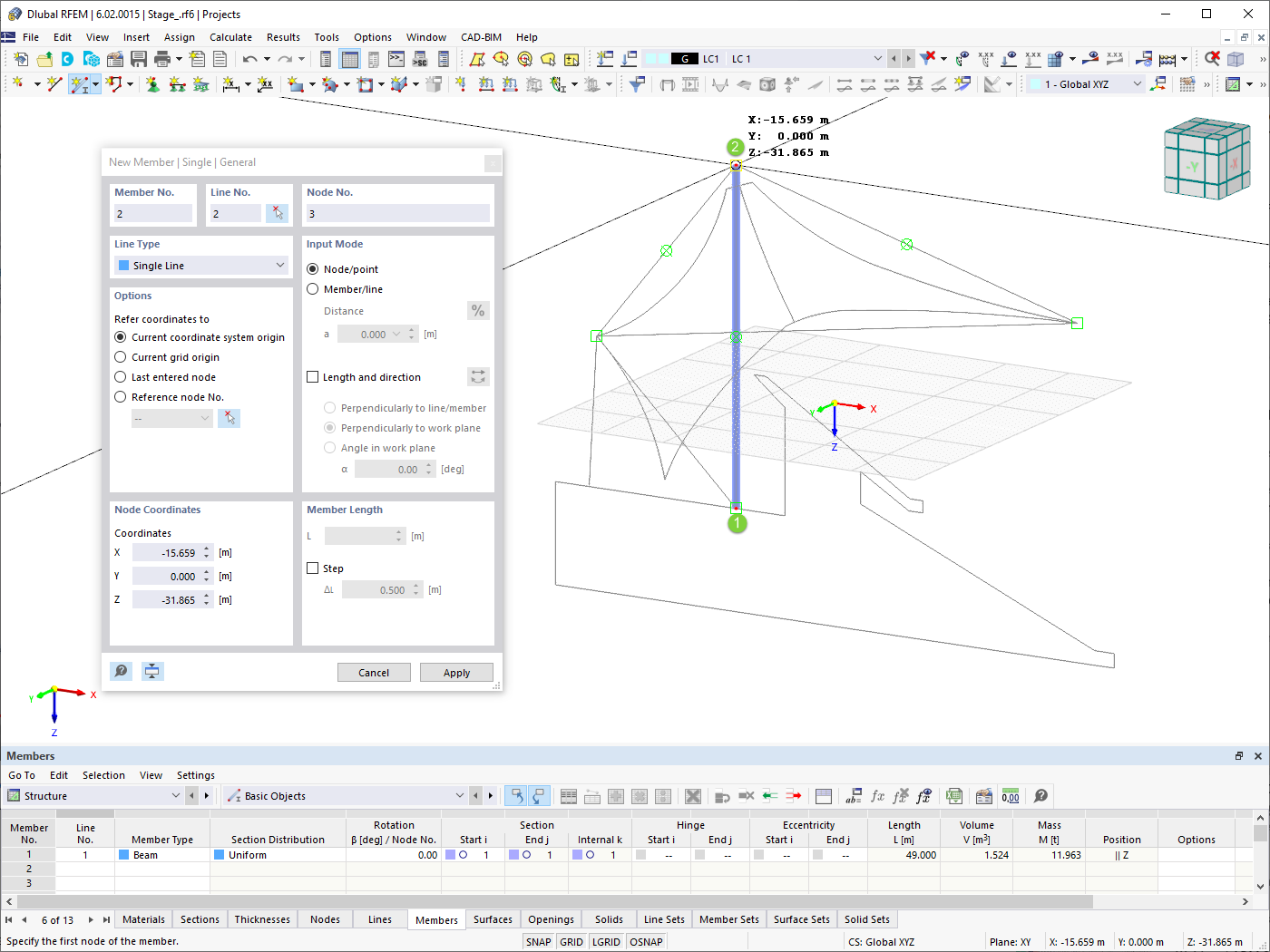
Task: Click the Apply button in the dialog
Action: coord(456,672)
